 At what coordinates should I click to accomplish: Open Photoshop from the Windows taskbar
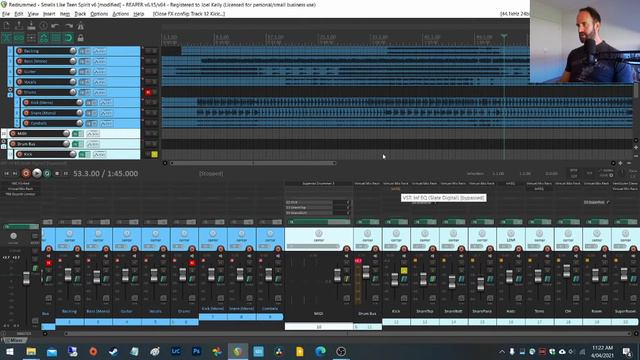196,351
